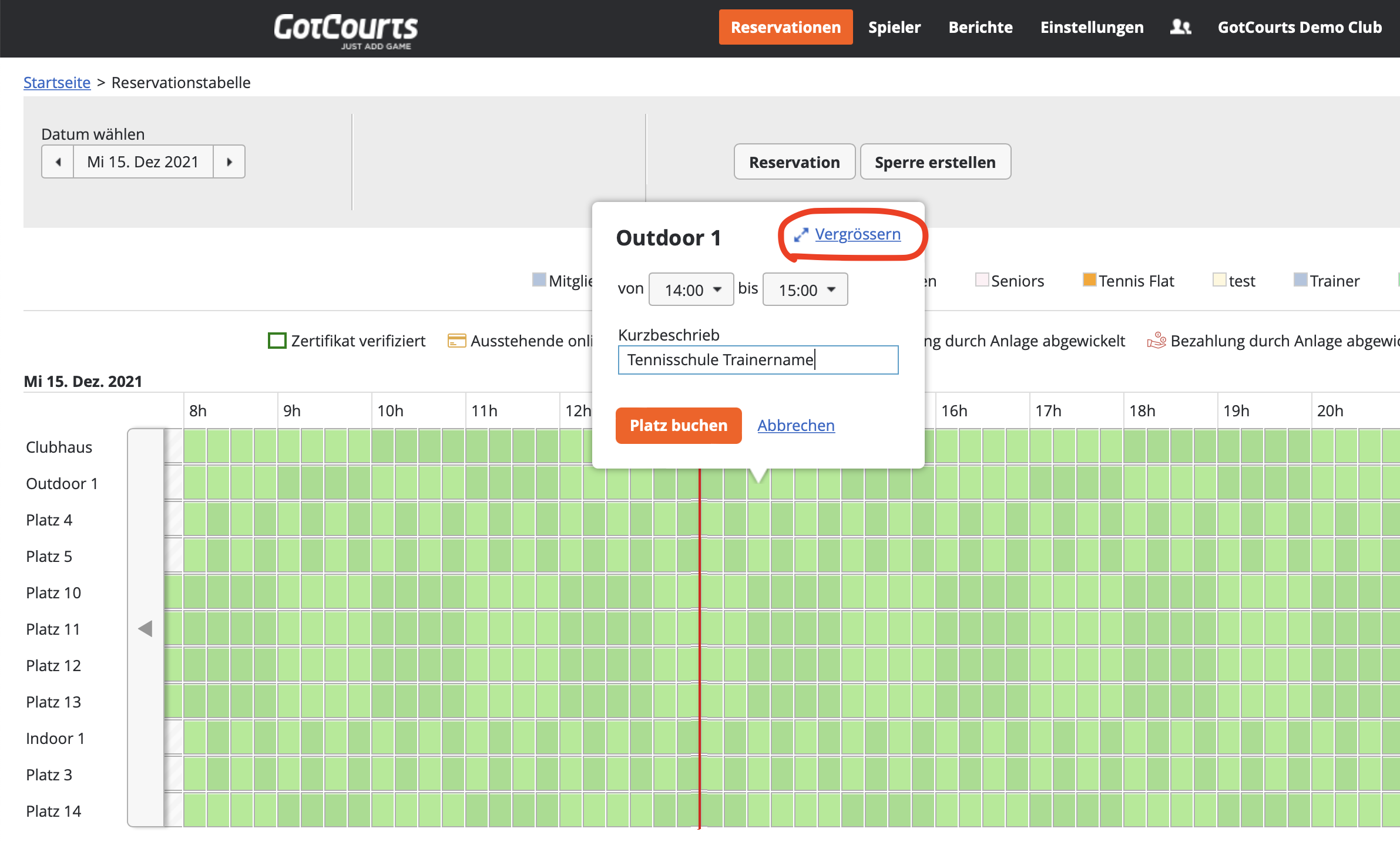Viewport: 1400px width, 842px height.
Task: Click the 17h column header
Action: (x=1048, y=410)
